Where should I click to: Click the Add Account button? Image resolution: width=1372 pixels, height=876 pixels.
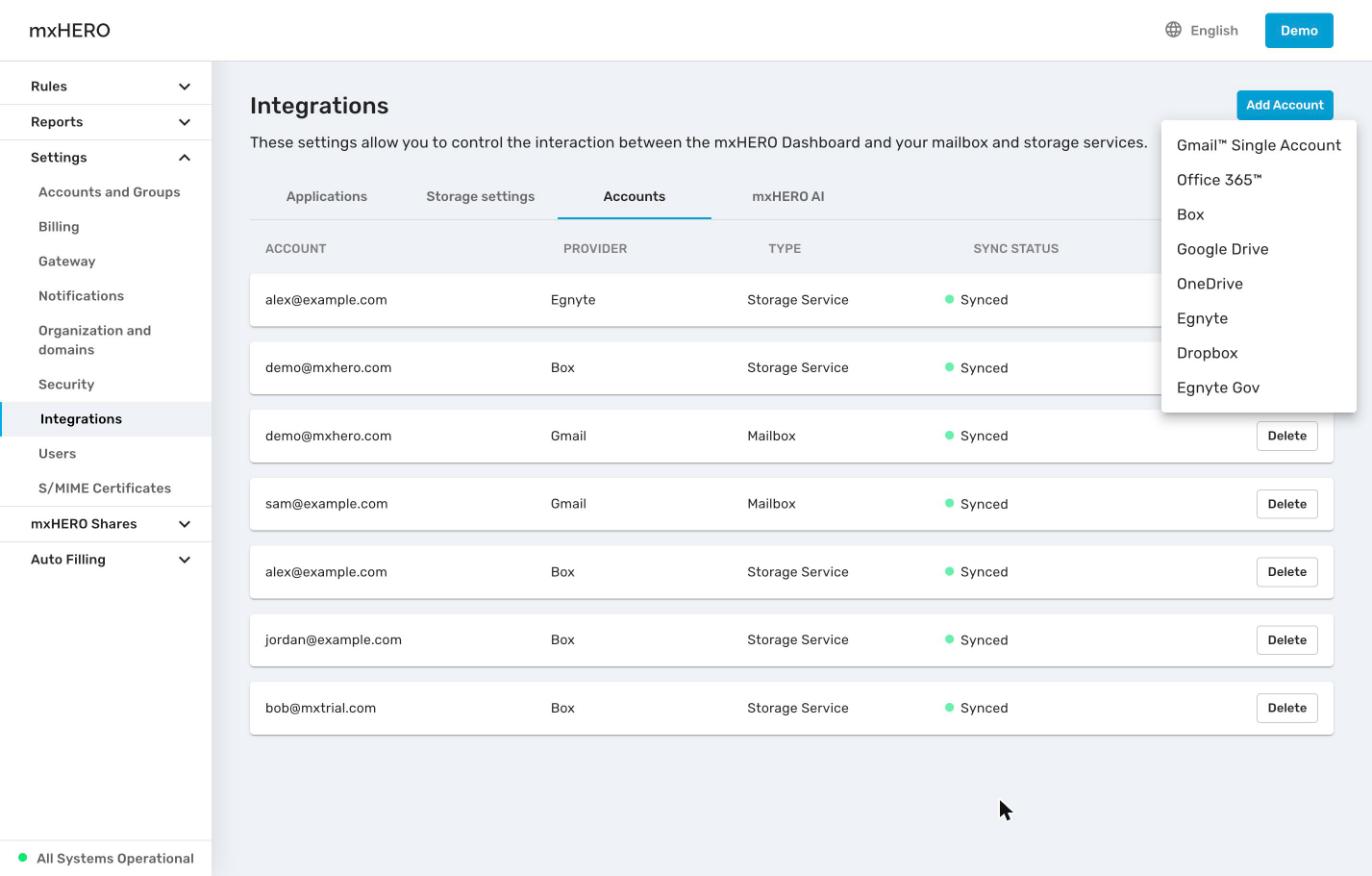coord(1284,105)
